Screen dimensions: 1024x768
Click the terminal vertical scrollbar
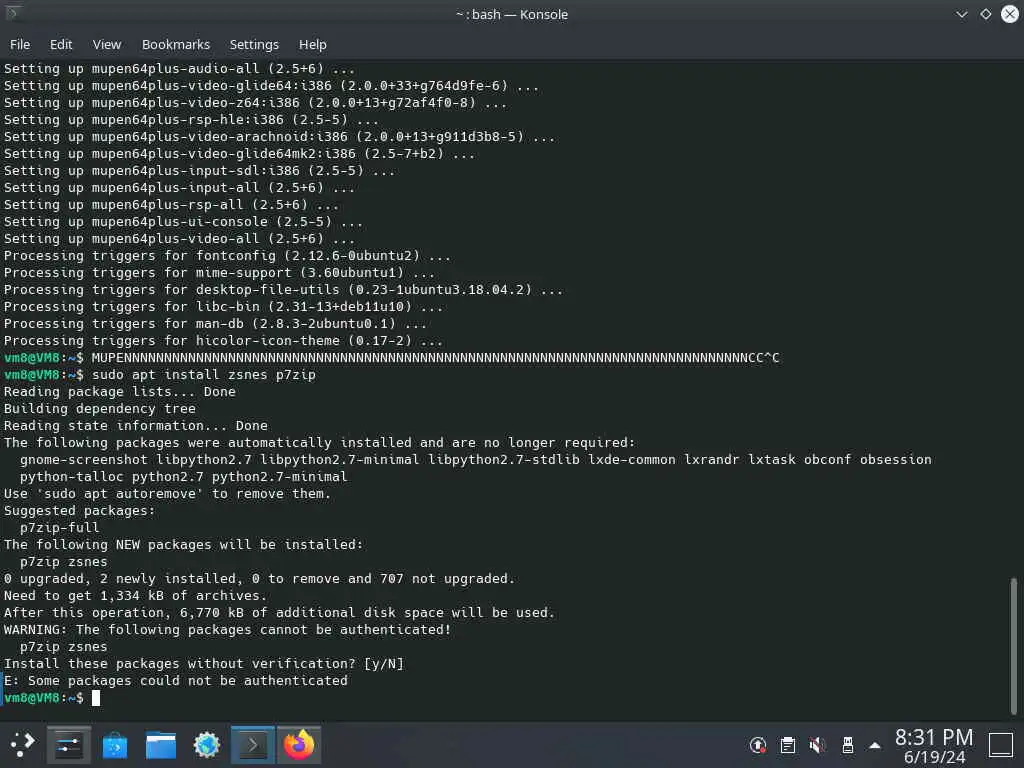point(1014,646)
